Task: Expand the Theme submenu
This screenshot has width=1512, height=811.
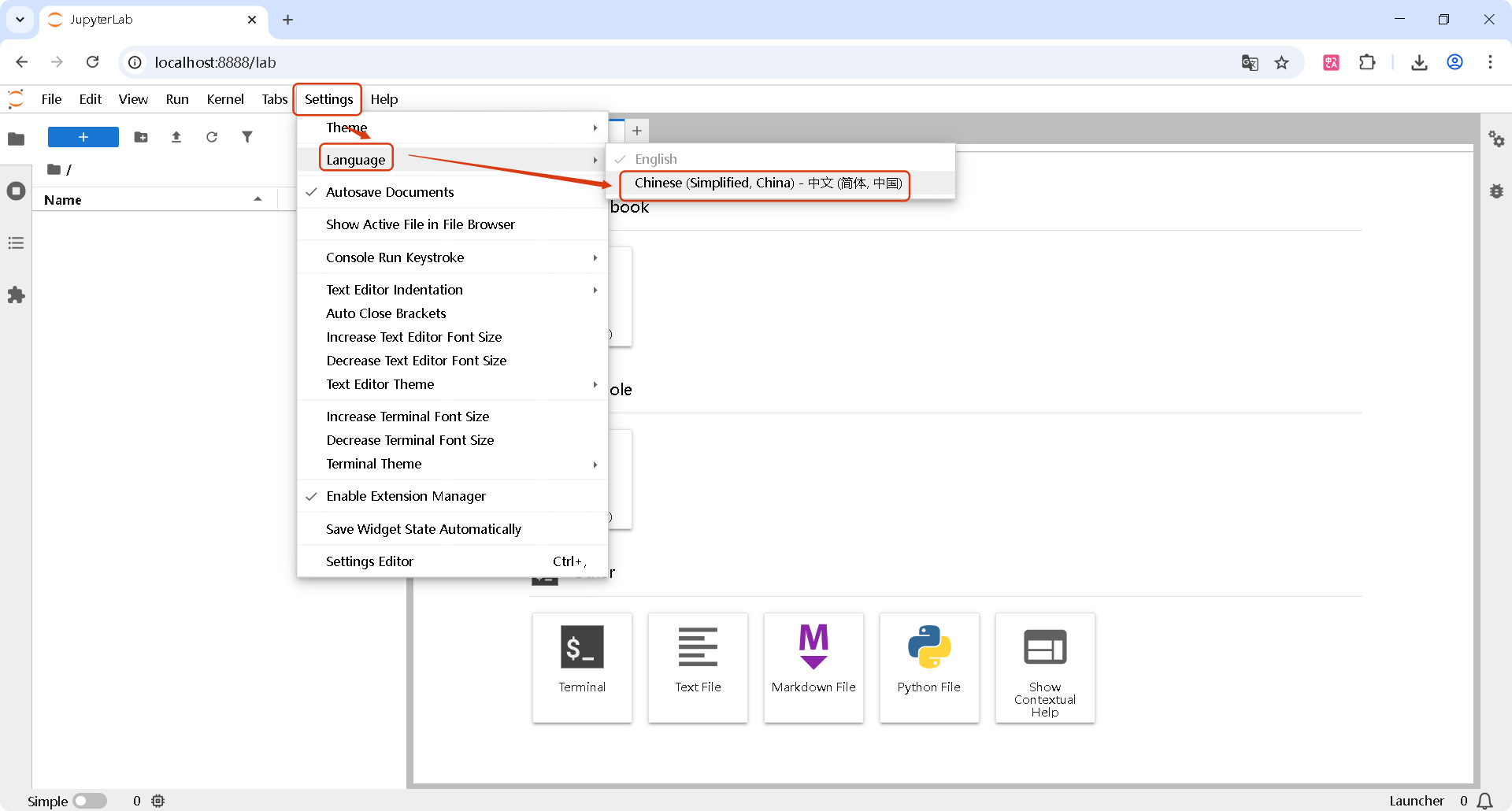Action: [x=453, y=128]
